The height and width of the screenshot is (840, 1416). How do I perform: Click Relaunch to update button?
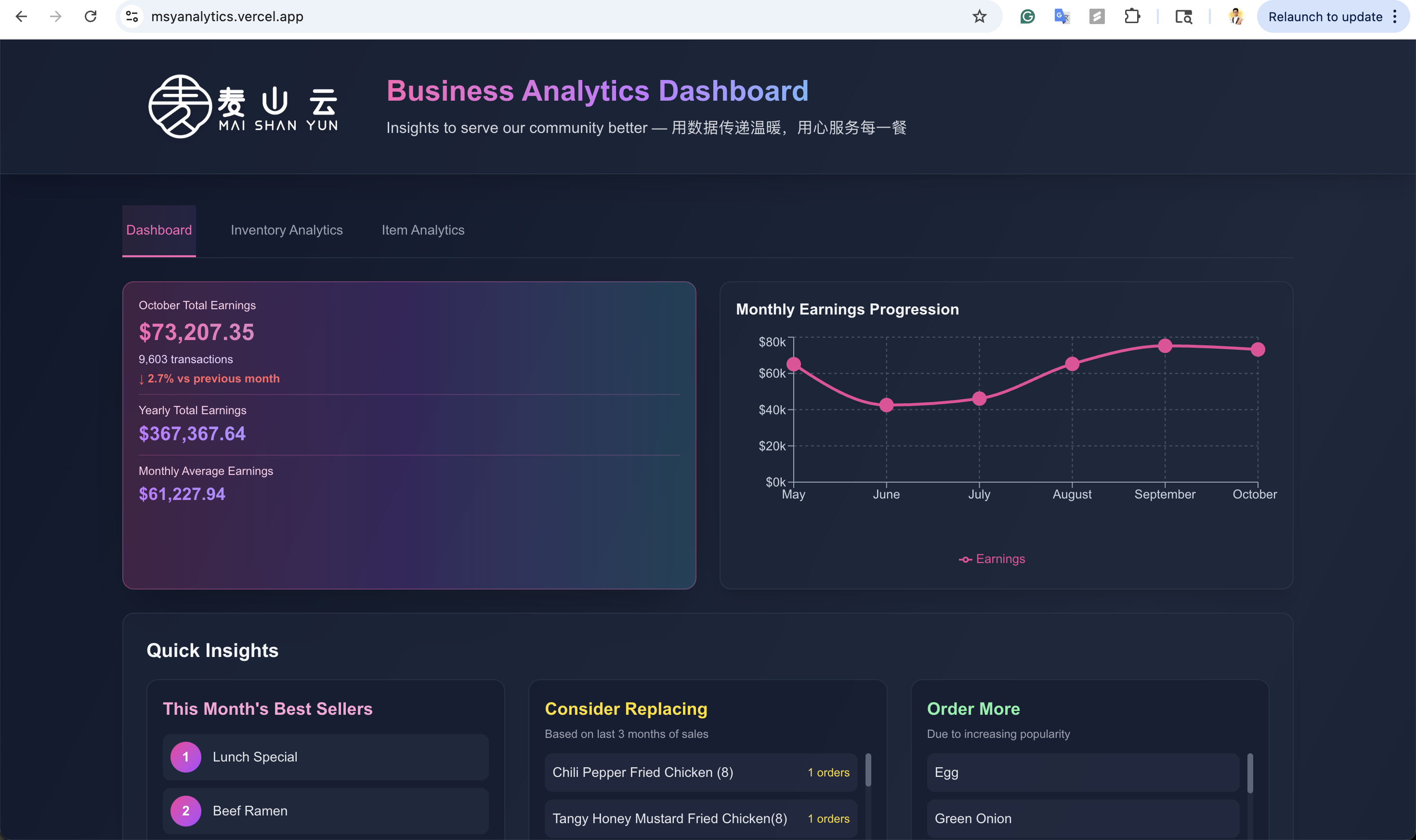point(1324,16)
